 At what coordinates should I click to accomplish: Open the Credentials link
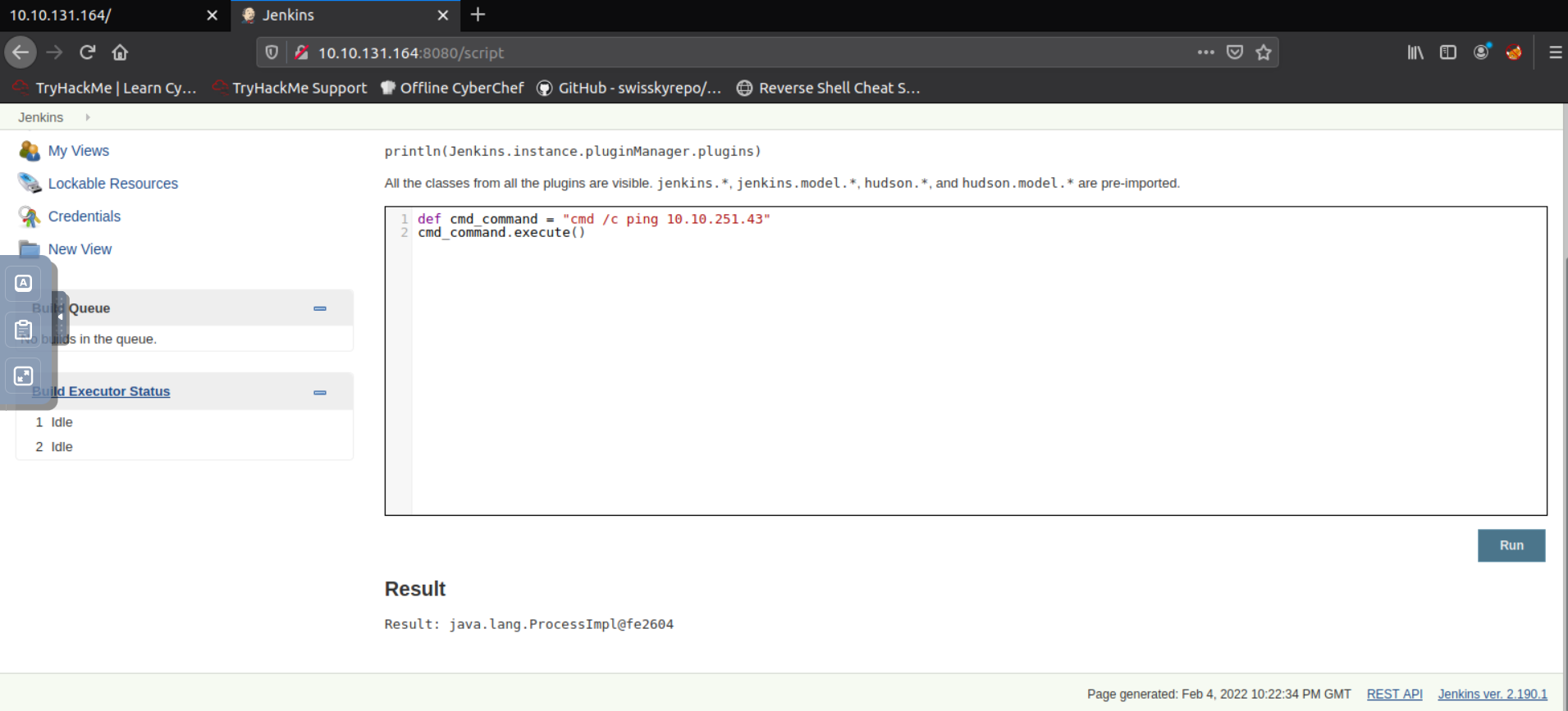(85, 216)
